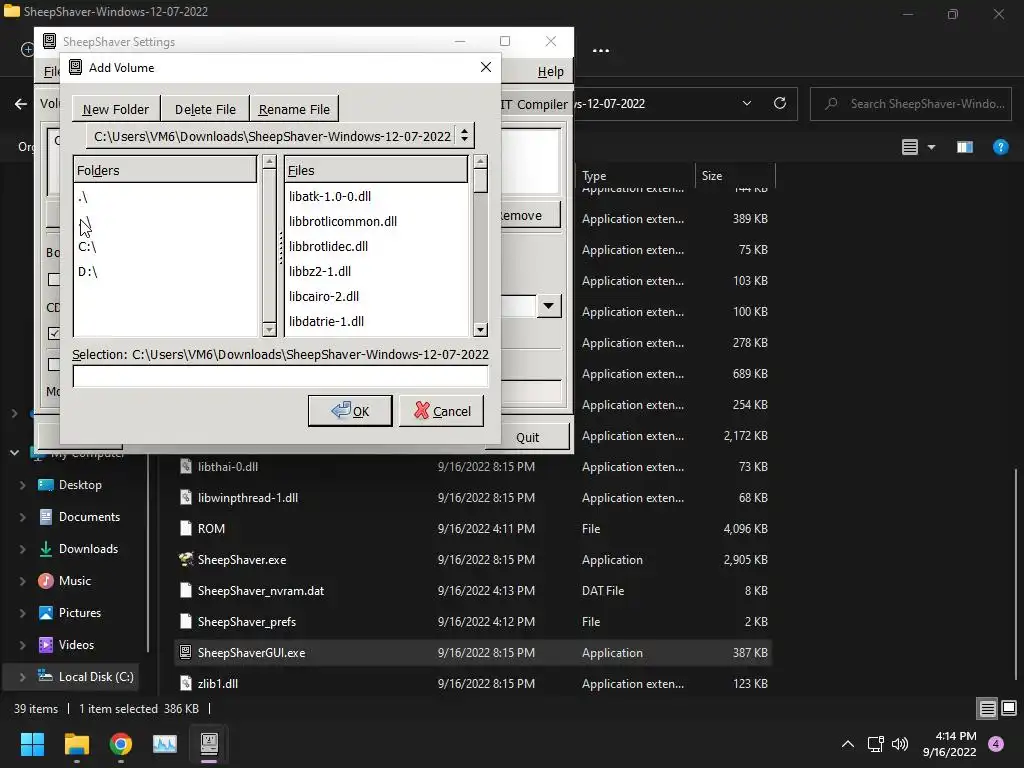1024x768 pixels.
Task: Select the C:\ drive in Folders list
Action: pos(88,247)
